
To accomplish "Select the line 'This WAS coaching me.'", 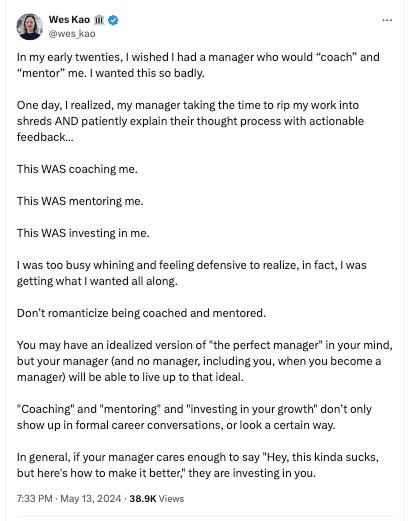I will tap(77, 169).
